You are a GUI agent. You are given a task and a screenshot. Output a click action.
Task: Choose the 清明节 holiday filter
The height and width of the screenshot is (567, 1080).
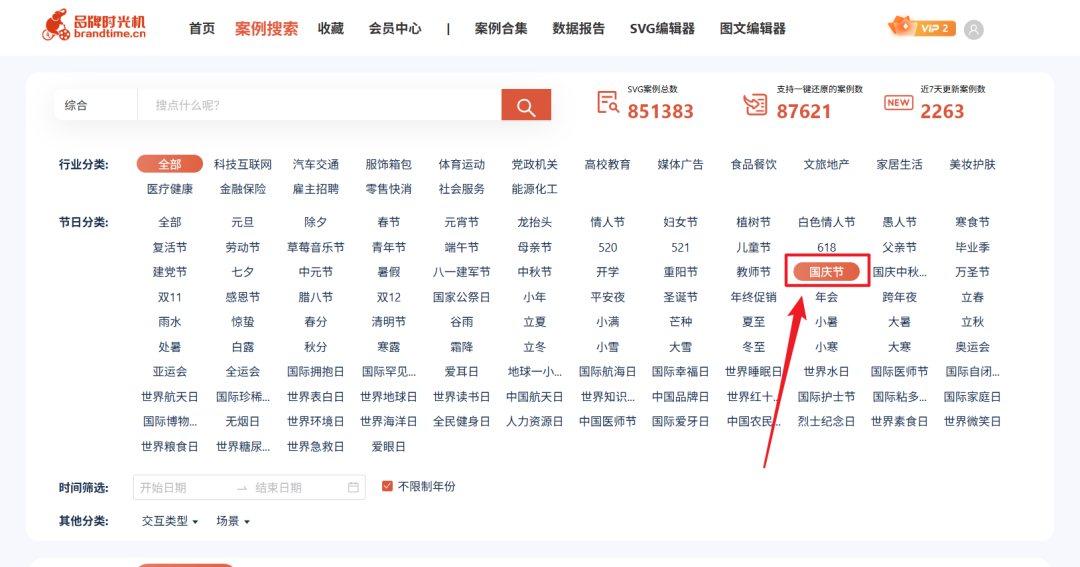388,322
